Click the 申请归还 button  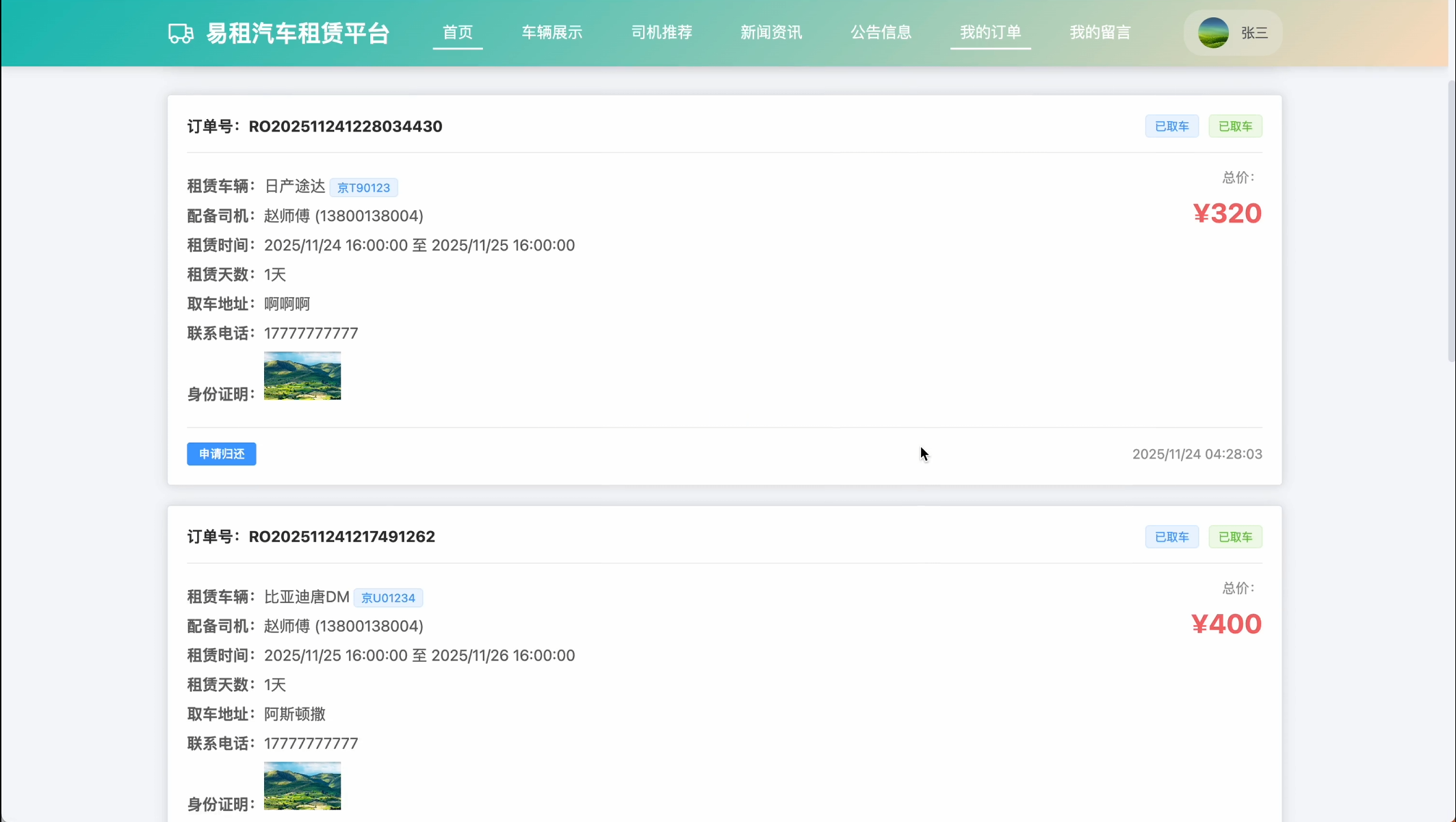221,454
